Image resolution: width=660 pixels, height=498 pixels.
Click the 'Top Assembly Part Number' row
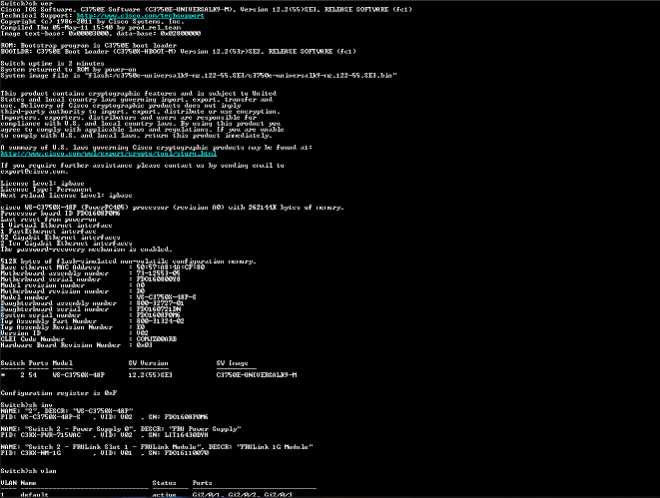pos(92,321)
